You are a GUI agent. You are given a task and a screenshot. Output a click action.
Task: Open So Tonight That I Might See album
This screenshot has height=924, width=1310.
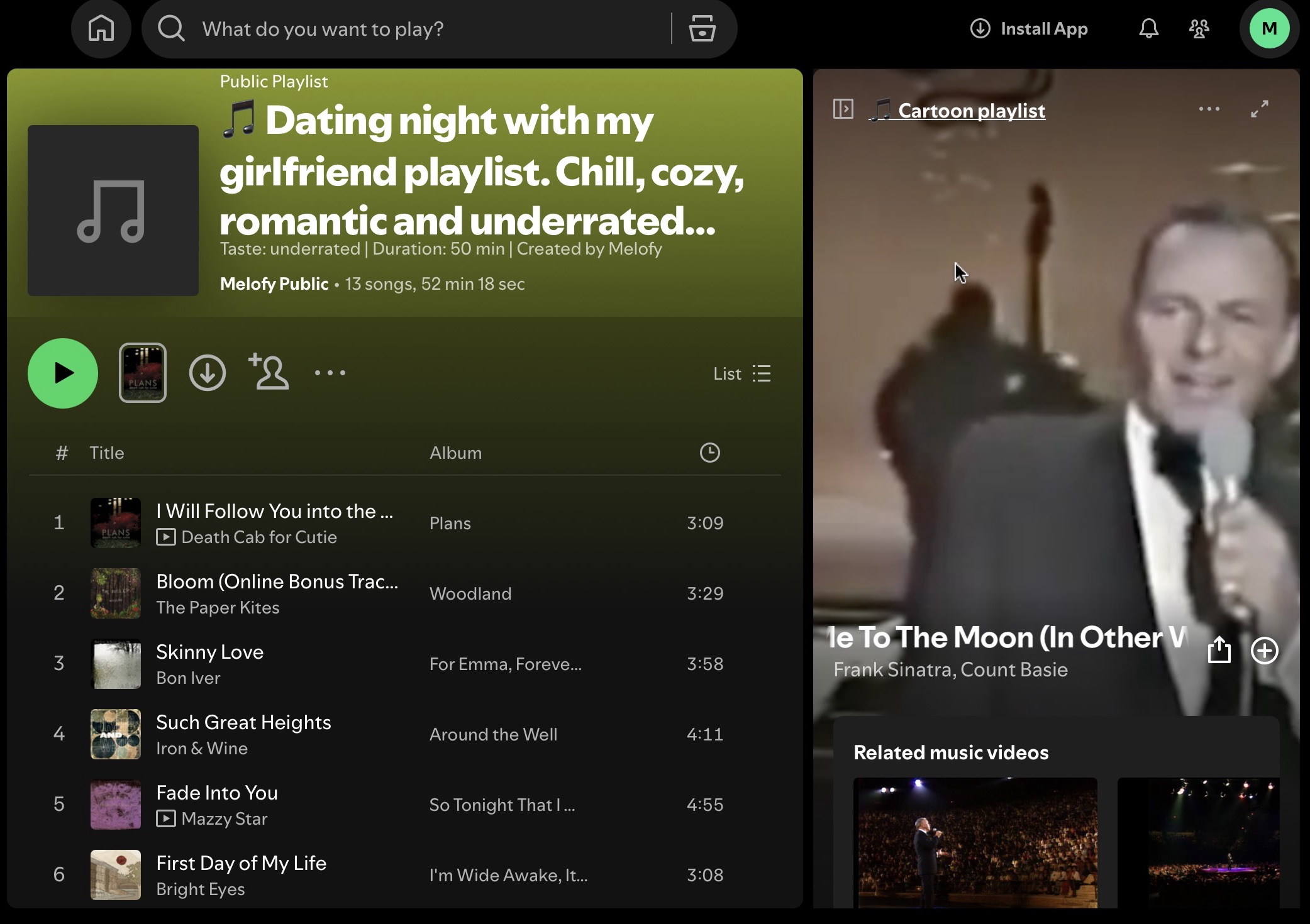pyautogui.click(x=502, y=805)
